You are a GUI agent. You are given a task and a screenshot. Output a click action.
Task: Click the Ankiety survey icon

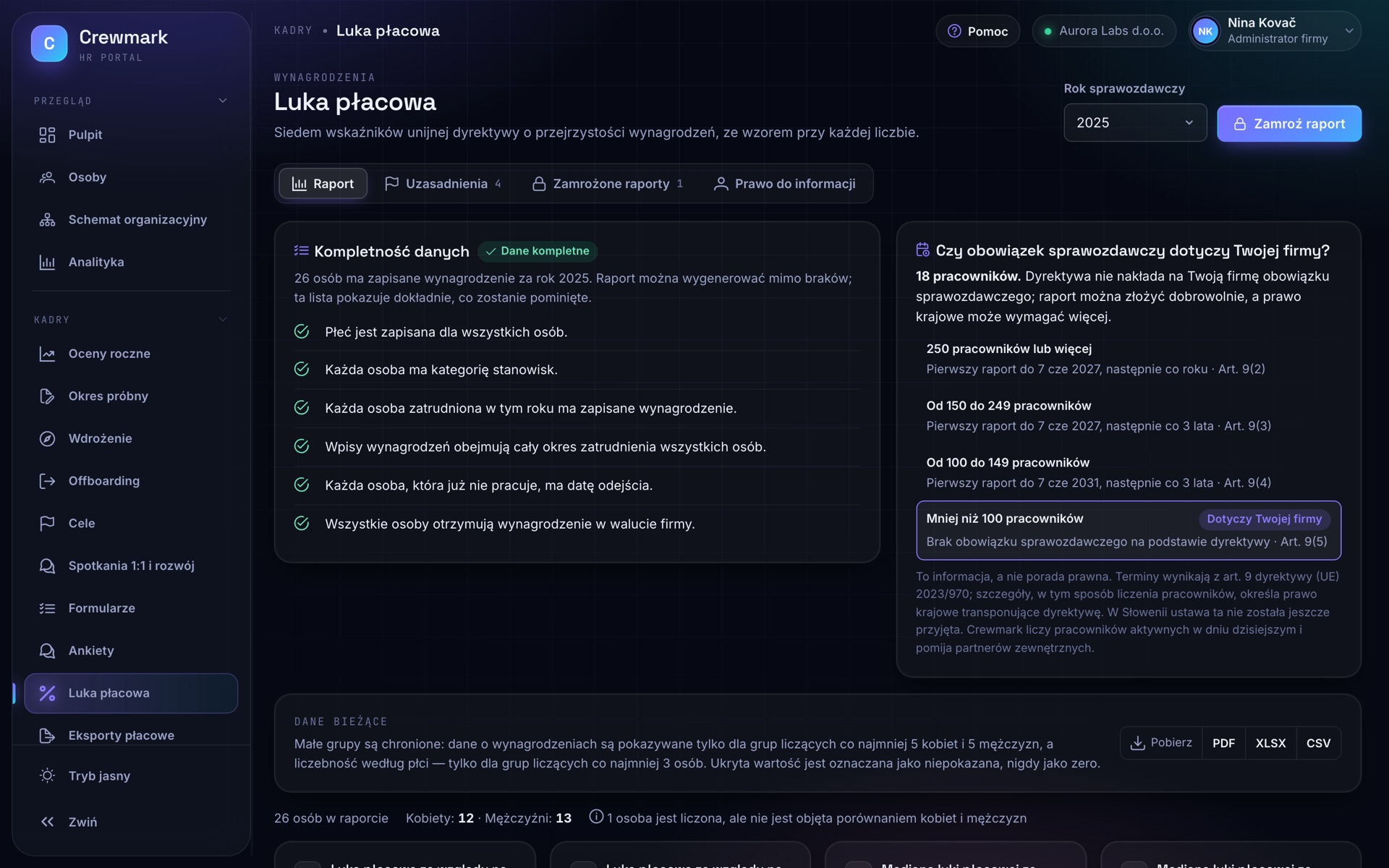47,650
